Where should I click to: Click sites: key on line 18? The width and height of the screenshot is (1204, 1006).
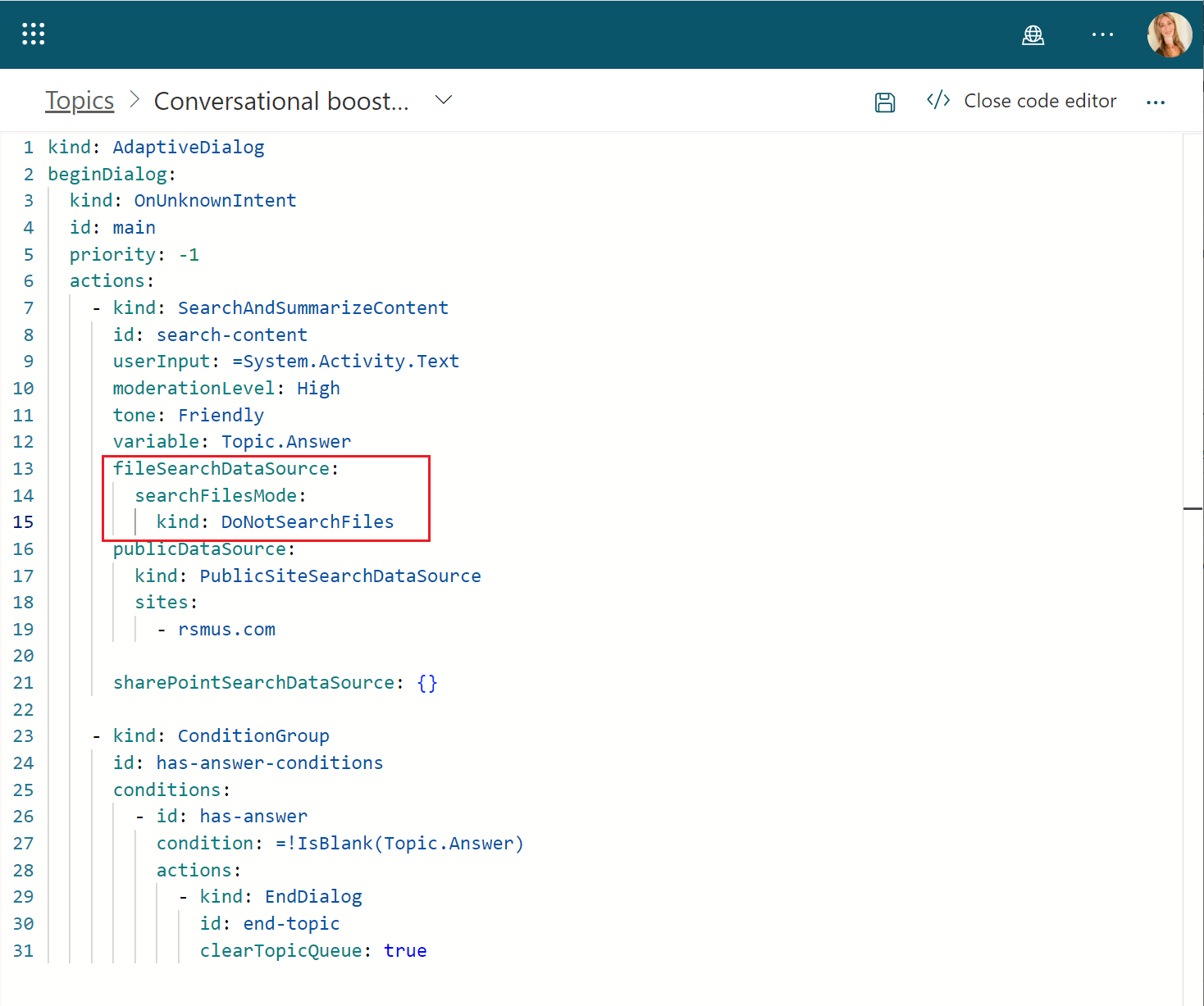pos(166,602)
